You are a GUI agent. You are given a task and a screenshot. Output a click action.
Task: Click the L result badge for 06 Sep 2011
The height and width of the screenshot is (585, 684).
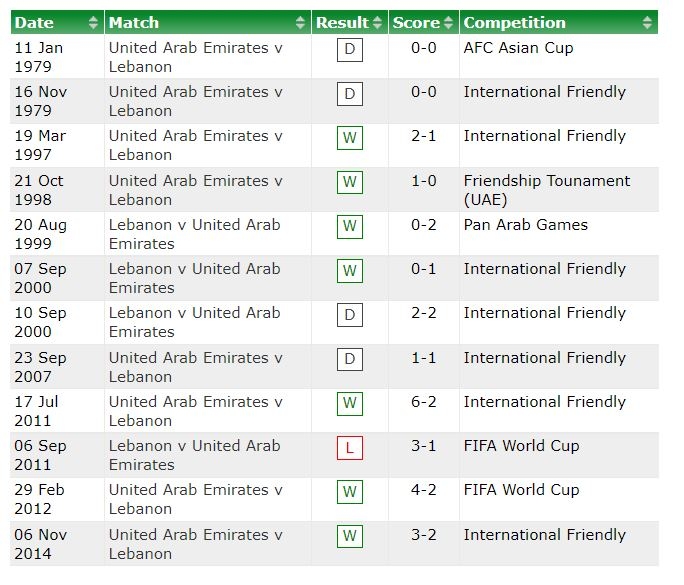tap(350, 448)
